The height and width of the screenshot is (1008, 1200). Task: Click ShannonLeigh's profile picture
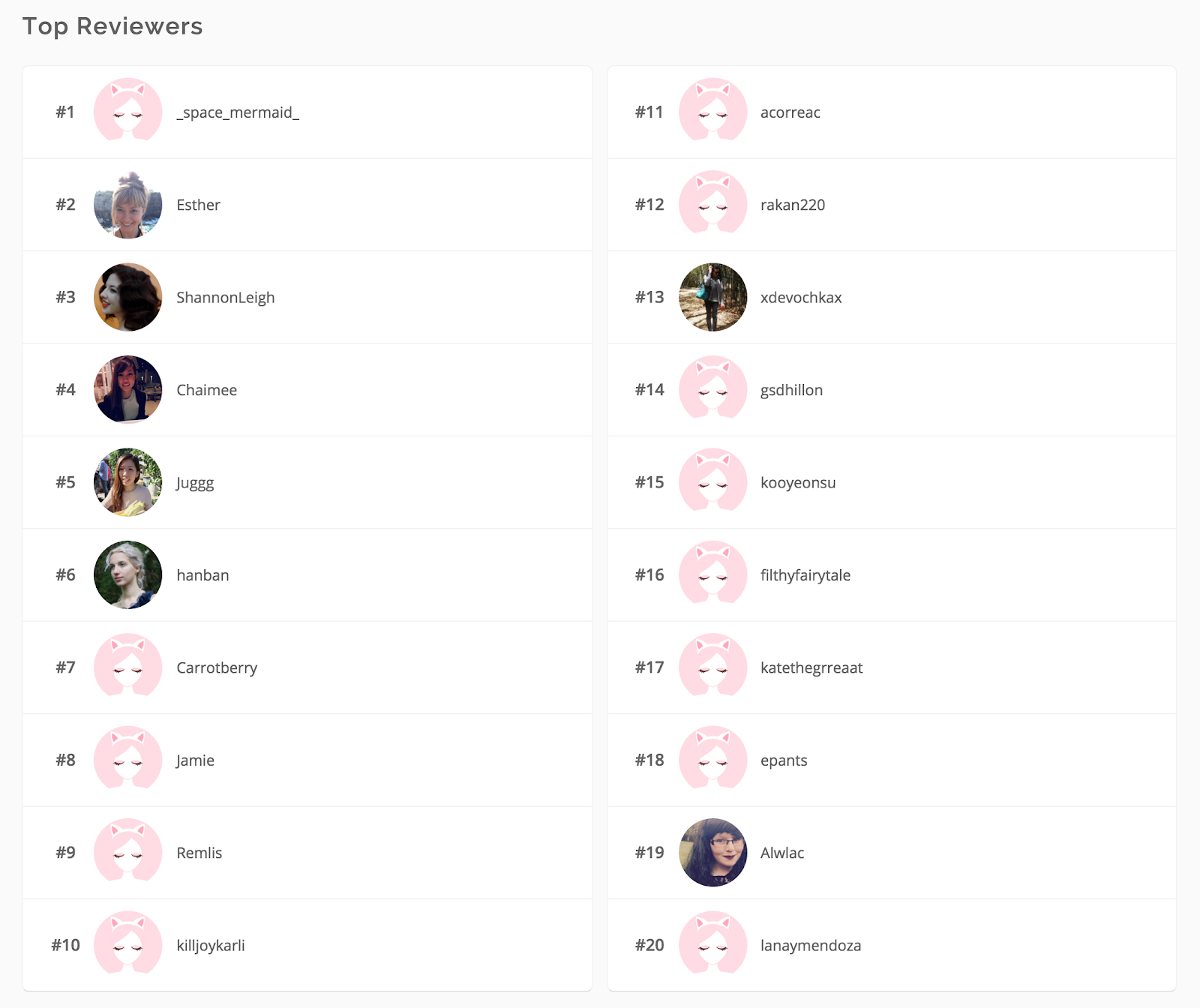click(x=127, y=297)
